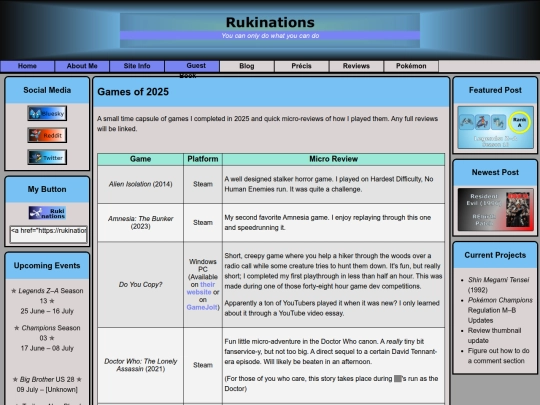Image resolution: width=540 pixels, height=405 pixels.
Task: Open the Site Info tab
Action: [137, 66]
